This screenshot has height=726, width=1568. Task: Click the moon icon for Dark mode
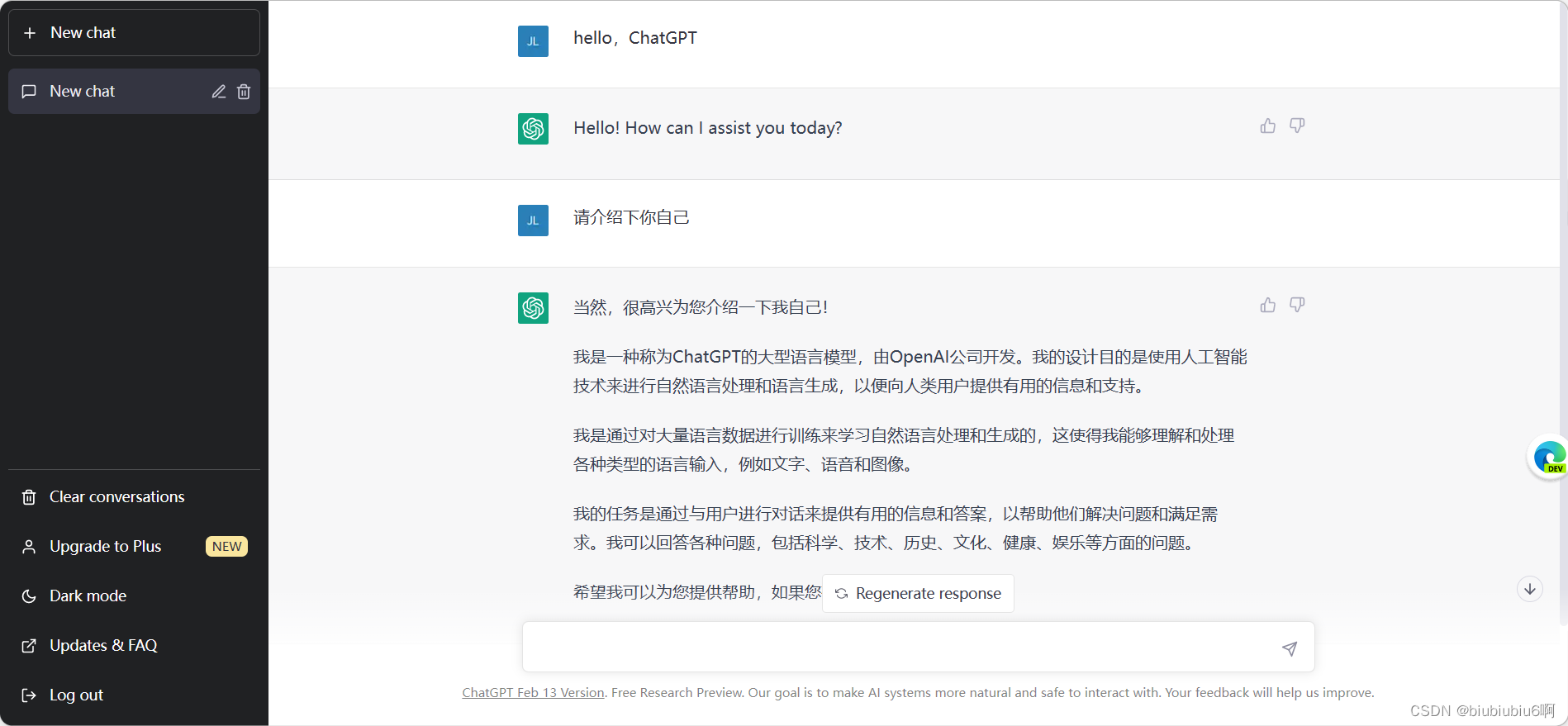point(29,596)
